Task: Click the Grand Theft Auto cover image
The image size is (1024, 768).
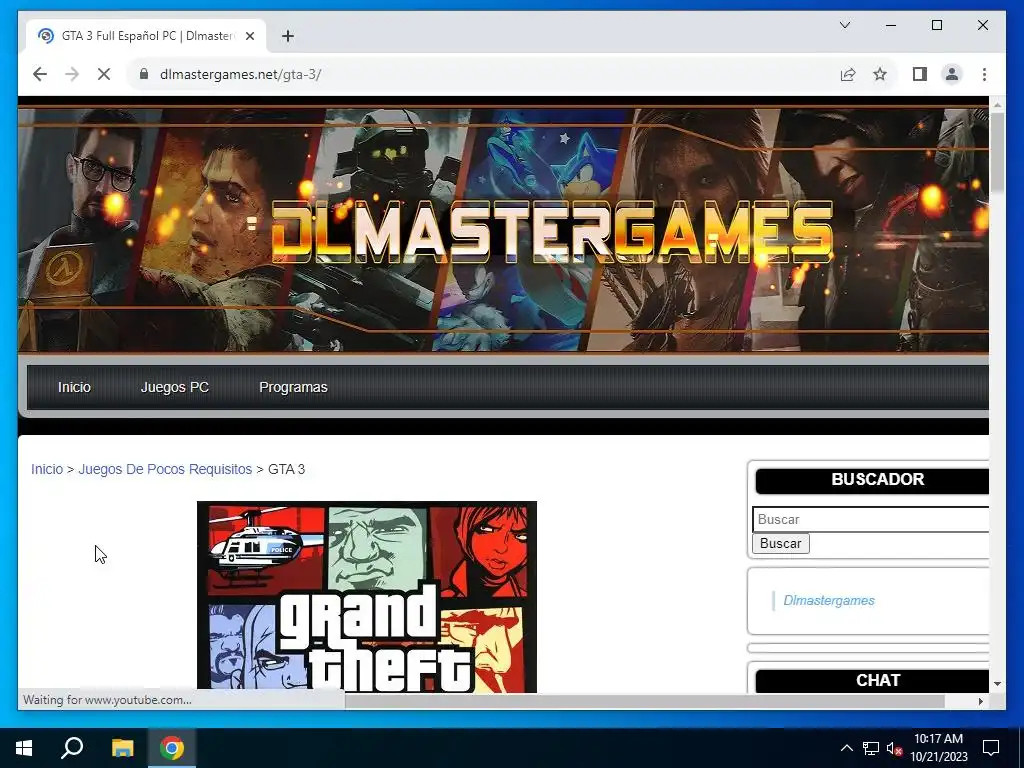Action: [367, 597]
